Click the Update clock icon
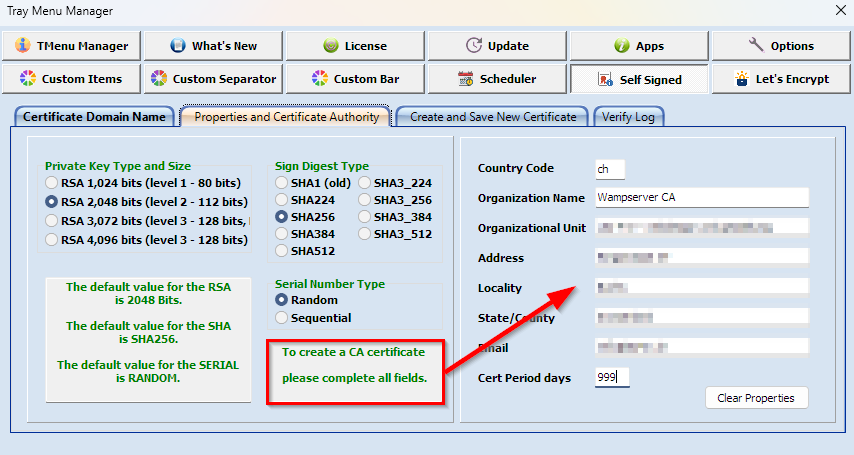Screen dimensions: 854x455 pyautogui.click(x=474, y=46)
